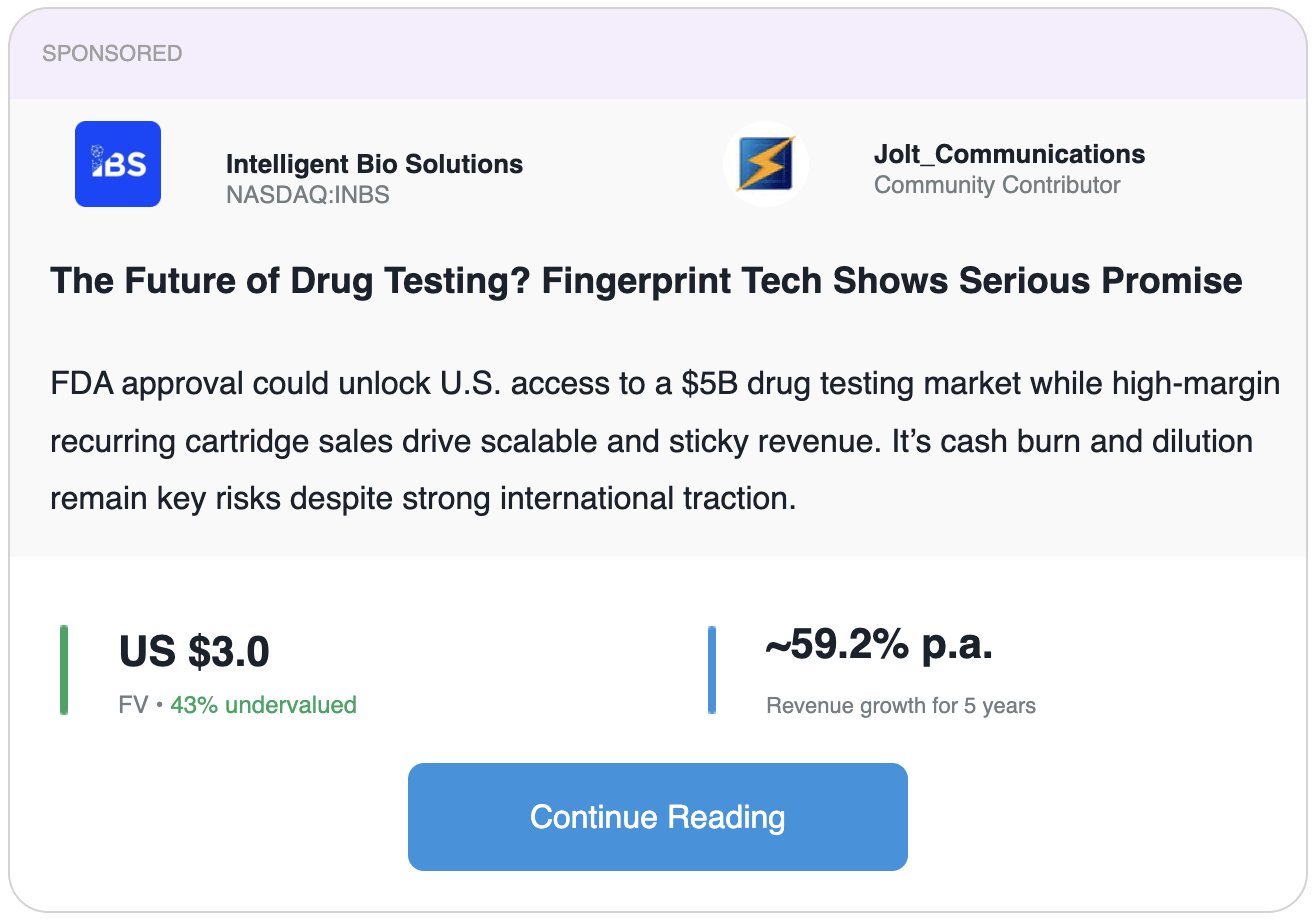
Task: Click the Continue Reading button
Action: pyautogui.click(x=658, y=817)
